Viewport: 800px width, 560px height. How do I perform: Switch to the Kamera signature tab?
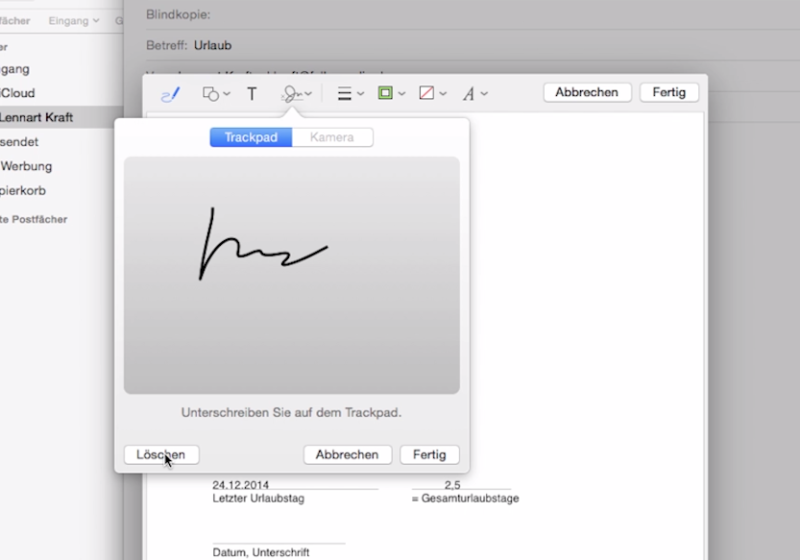click(x=332, y=138)
